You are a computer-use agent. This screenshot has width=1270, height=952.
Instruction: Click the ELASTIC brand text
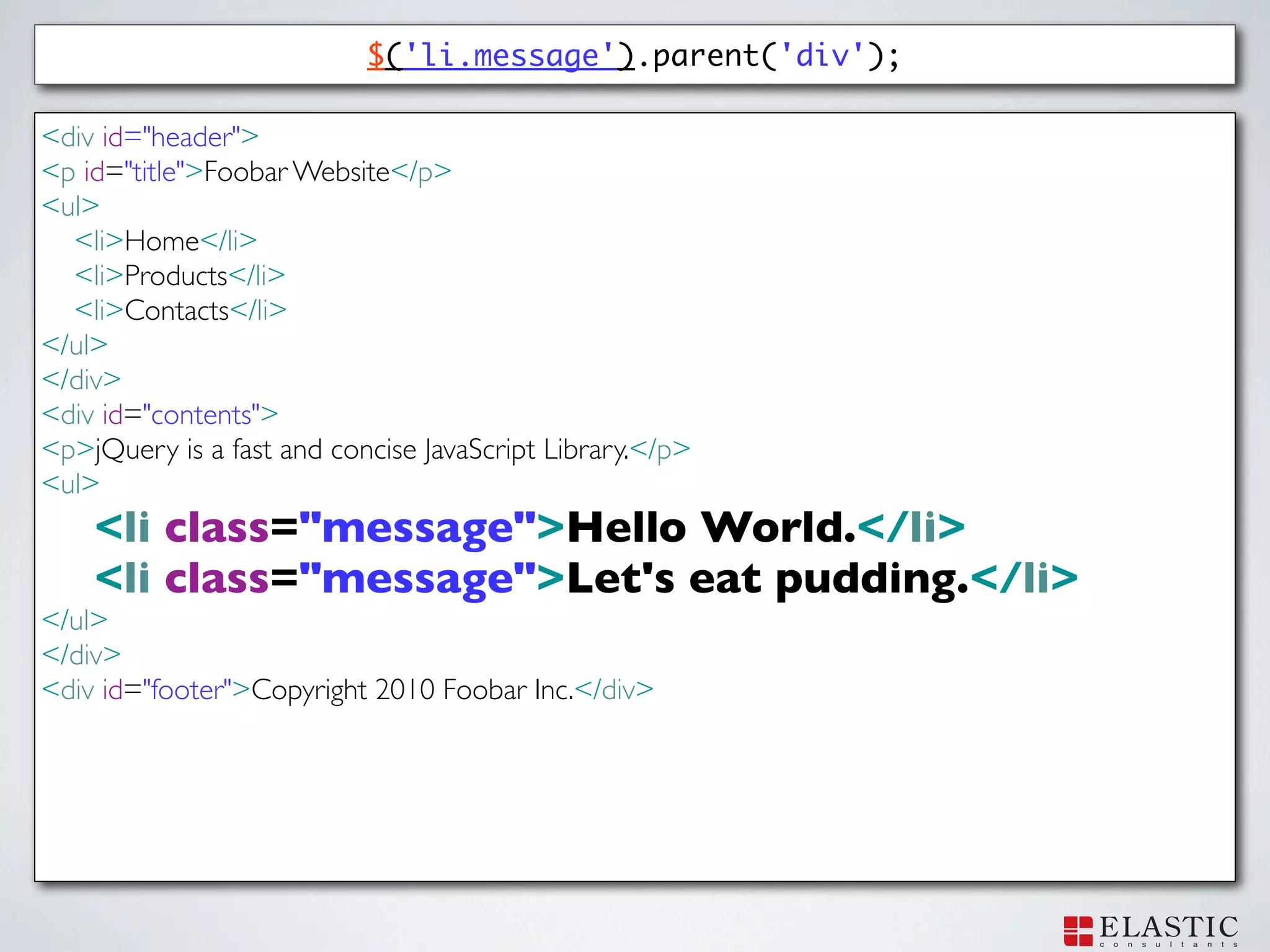click(x=1168, y=927)
